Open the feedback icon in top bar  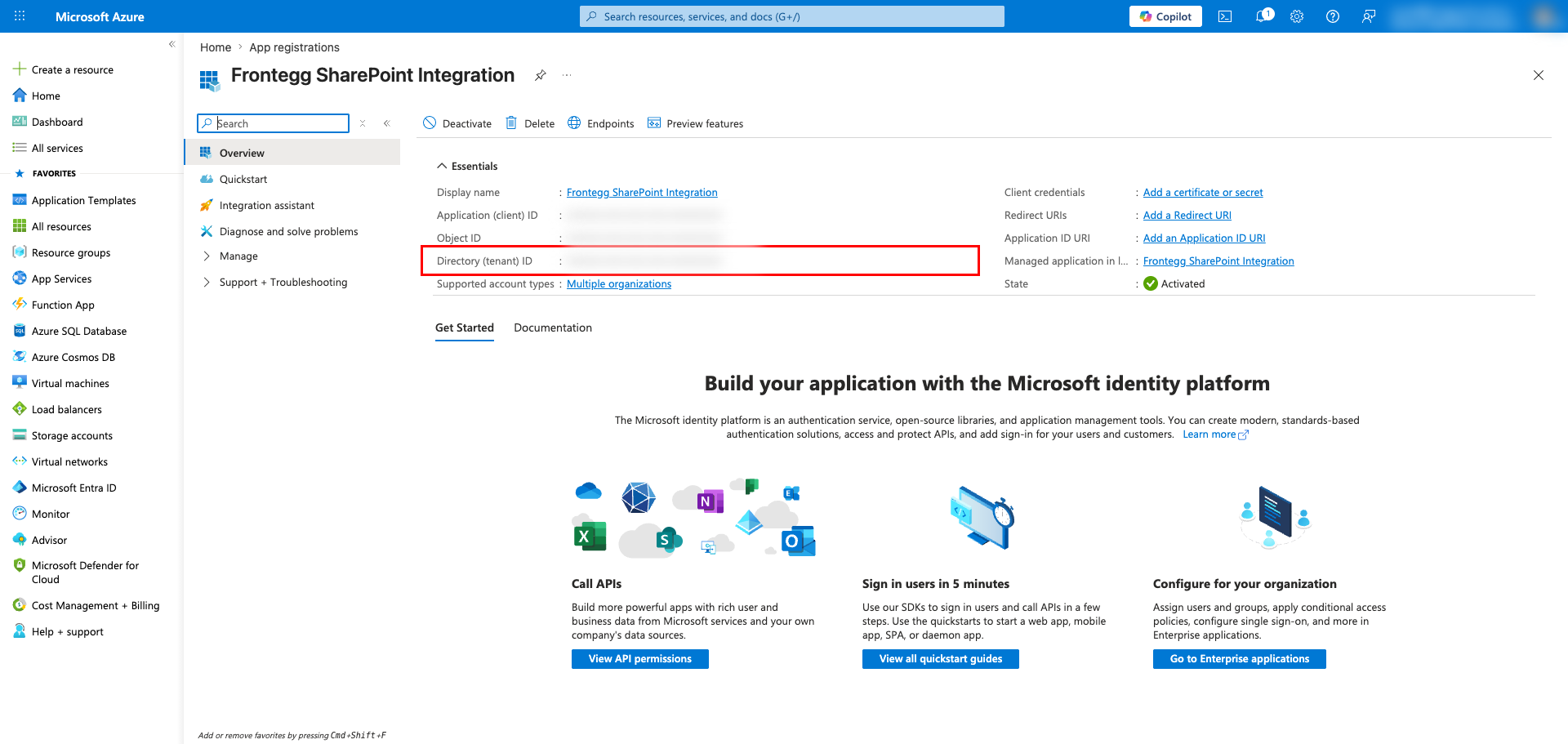tap(1369, 16)
